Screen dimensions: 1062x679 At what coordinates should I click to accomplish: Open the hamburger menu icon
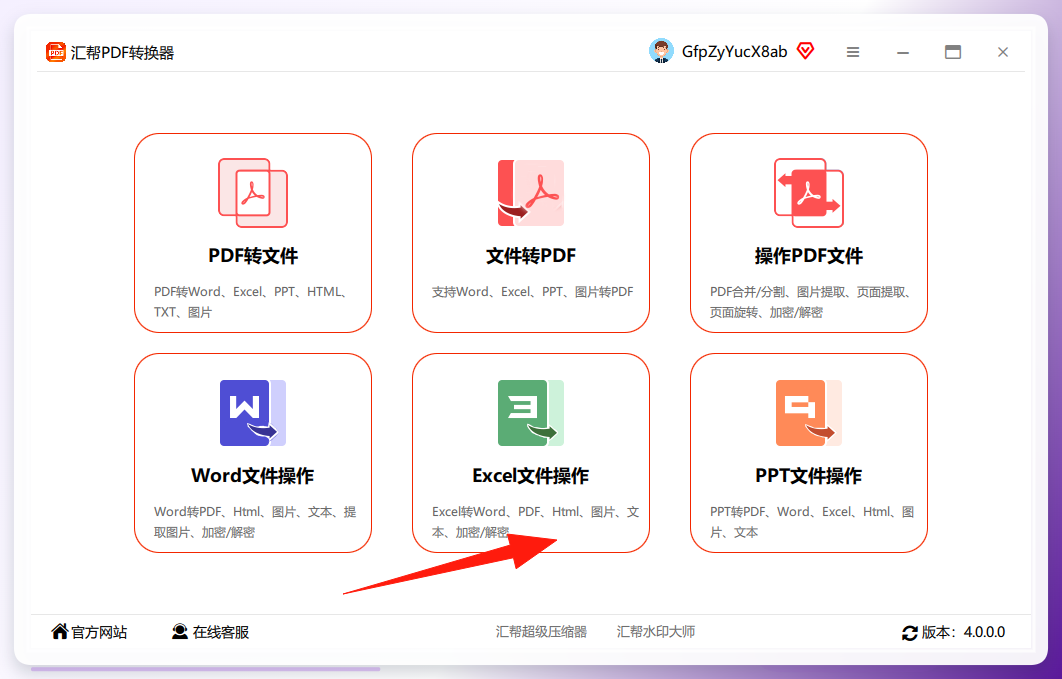tap(853, 52)
